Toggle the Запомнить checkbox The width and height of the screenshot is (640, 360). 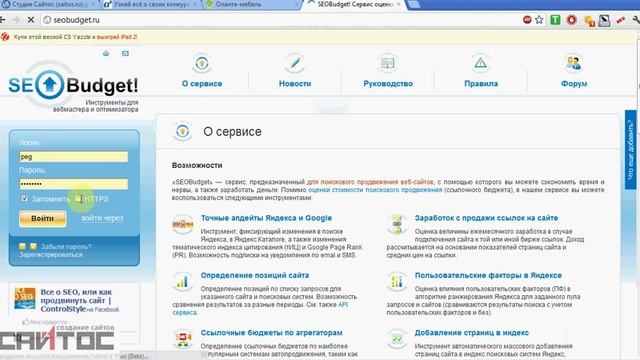pyautogui.click(x=24, y=198)
